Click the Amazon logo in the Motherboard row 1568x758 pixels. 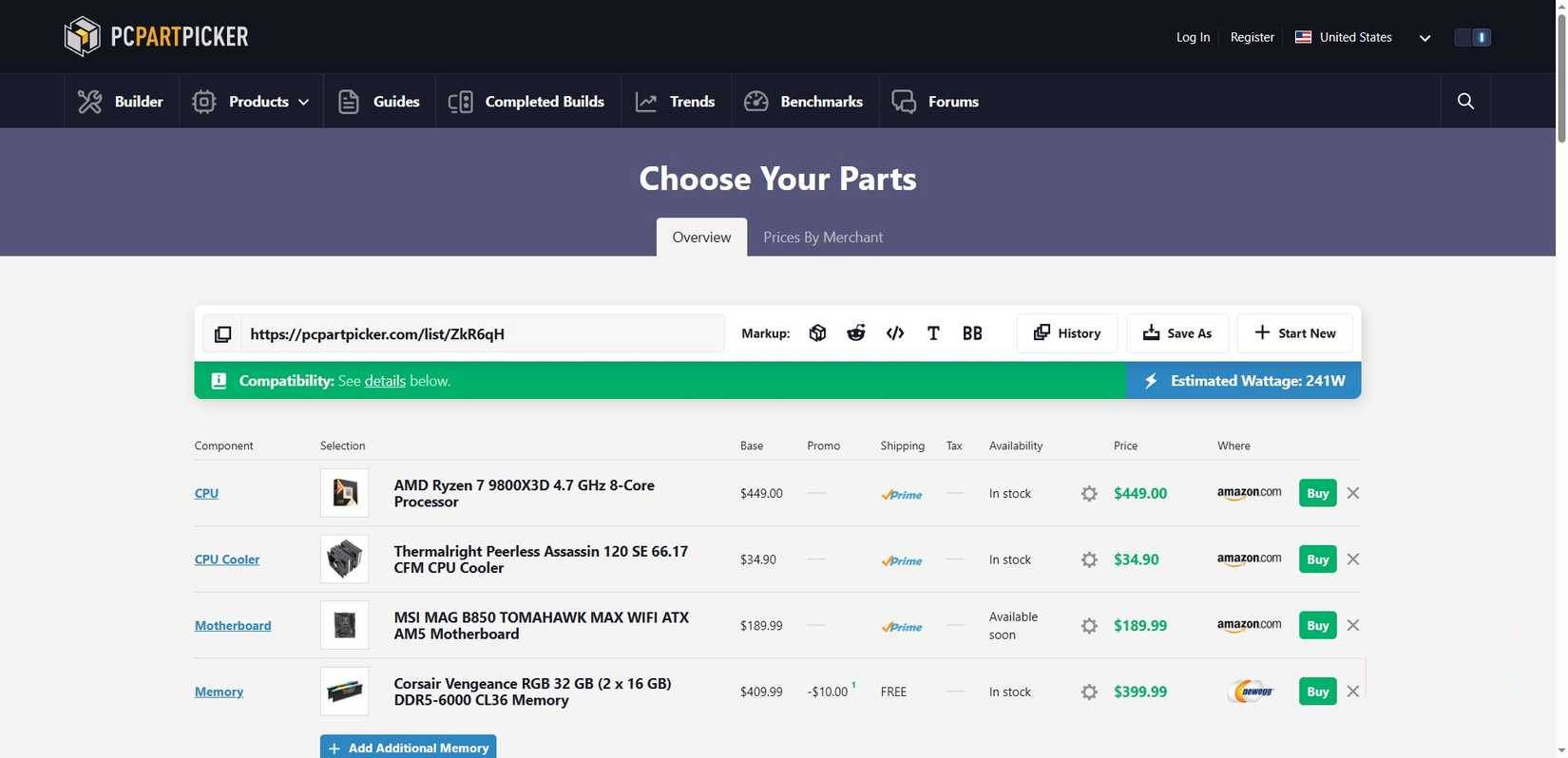click(x=1249, y=625)
